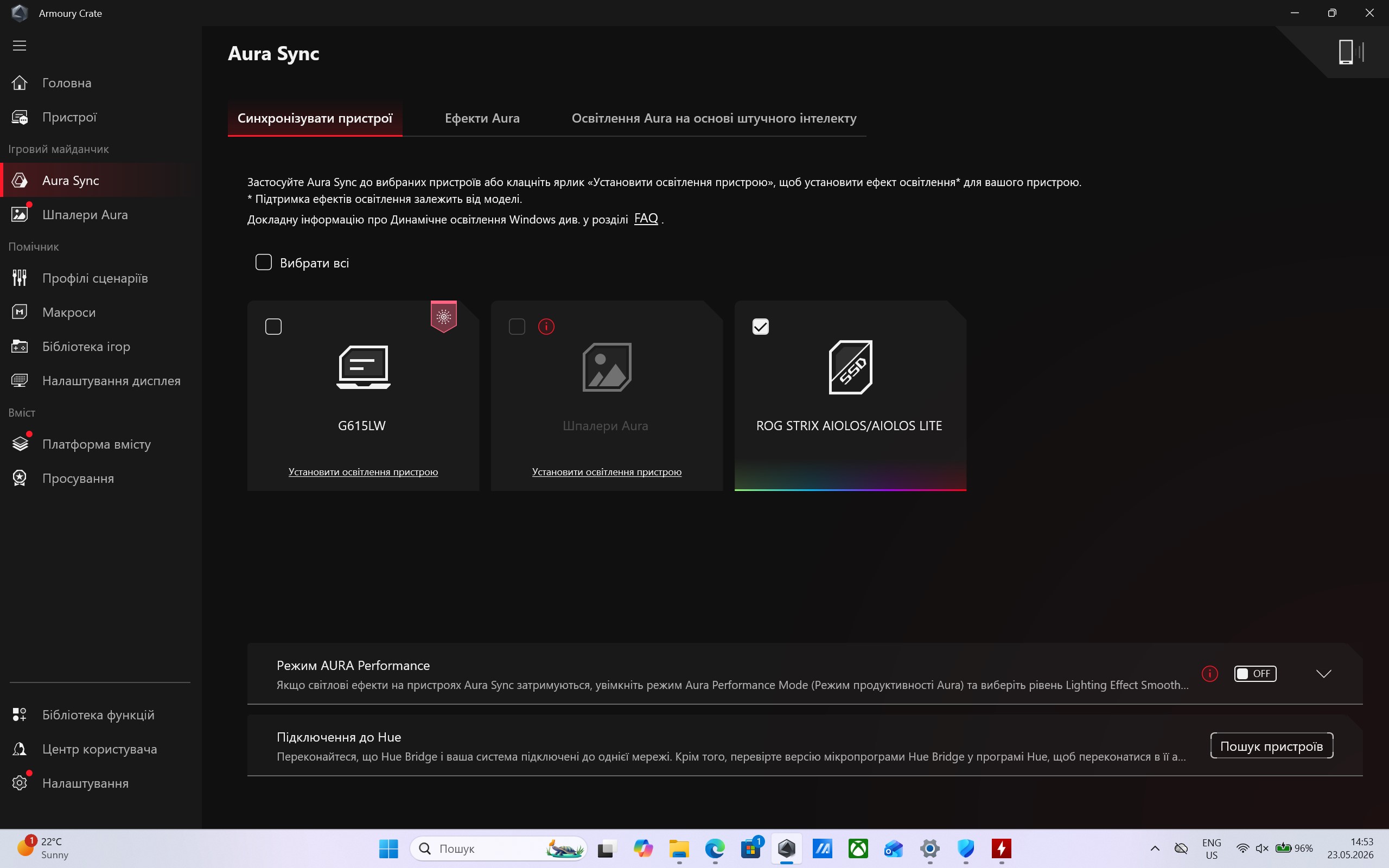
Task: Open Налаштування settings in sidebar
Action: tap(100, 783)
